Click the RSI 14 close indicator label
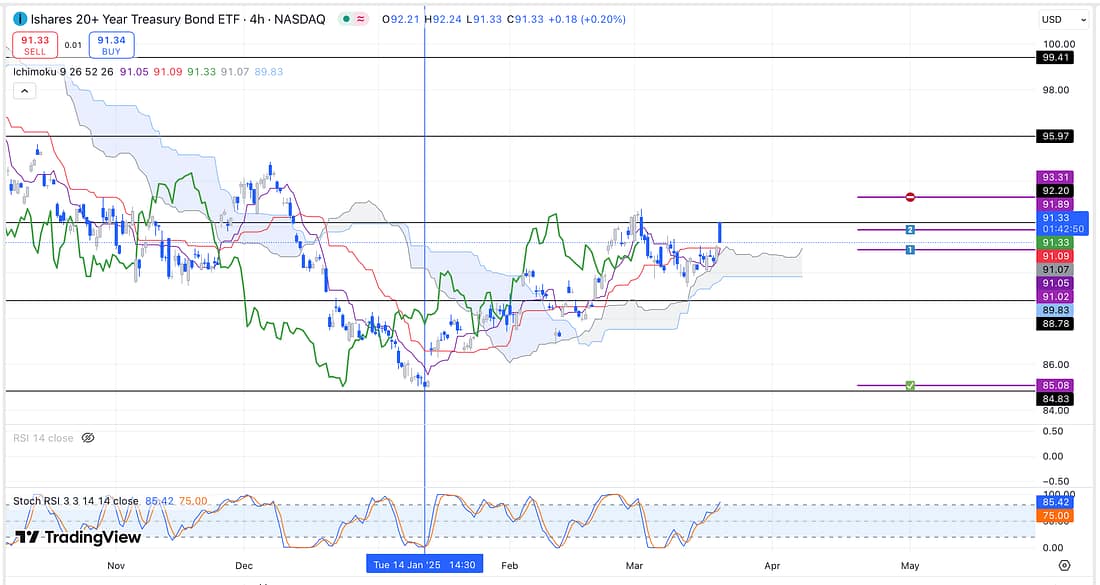Viewport: 1100px width, 585px height. click(x=43, y=438)
